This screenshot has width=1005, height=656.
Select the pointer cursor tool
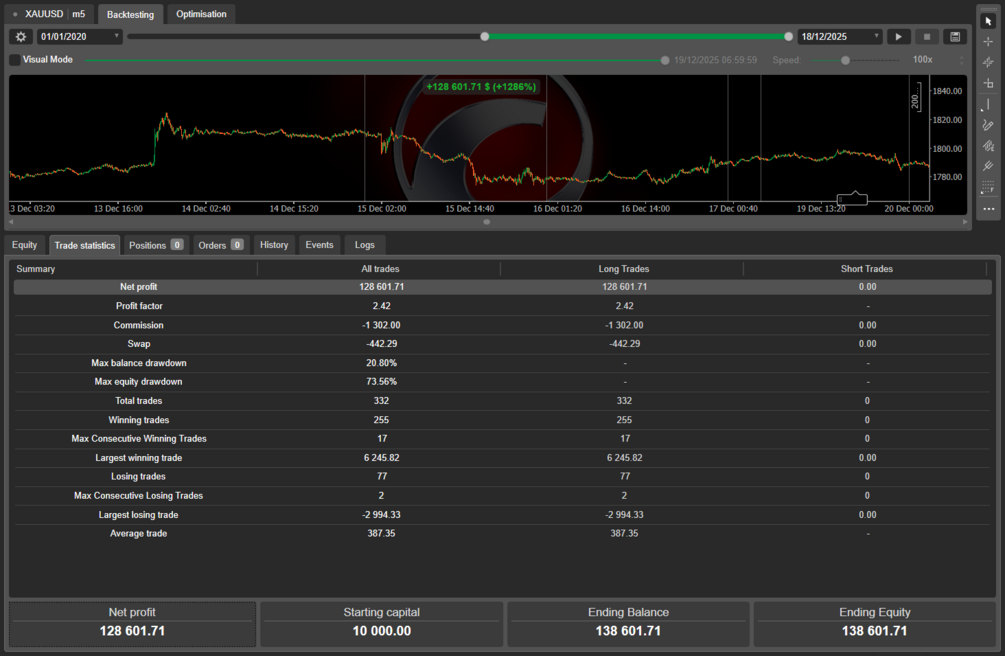(x=988, y=21)
